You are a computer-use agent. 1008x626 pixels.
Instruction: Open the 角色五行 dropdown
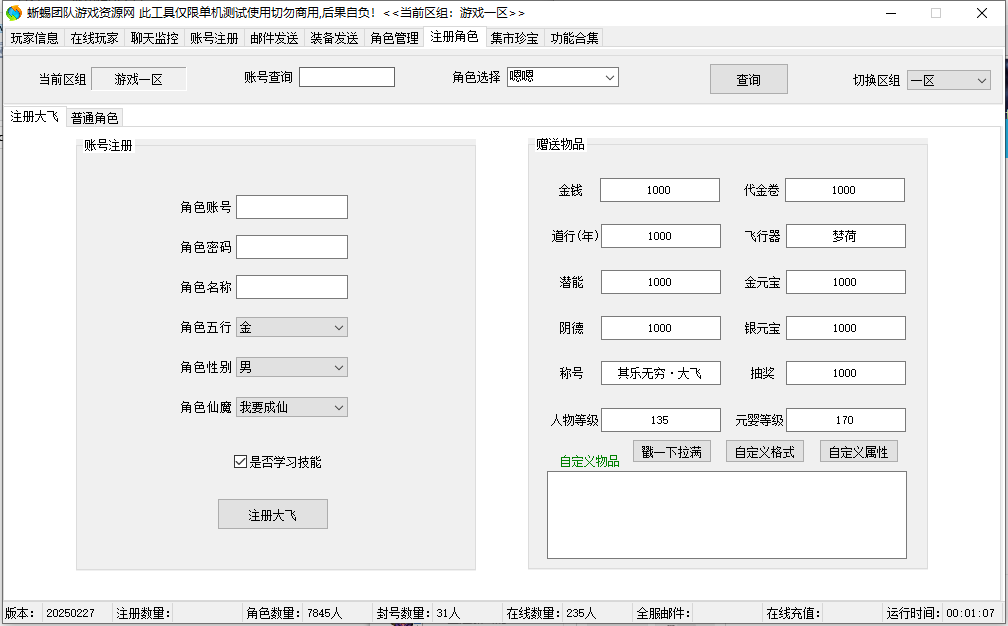click(291, 327)
